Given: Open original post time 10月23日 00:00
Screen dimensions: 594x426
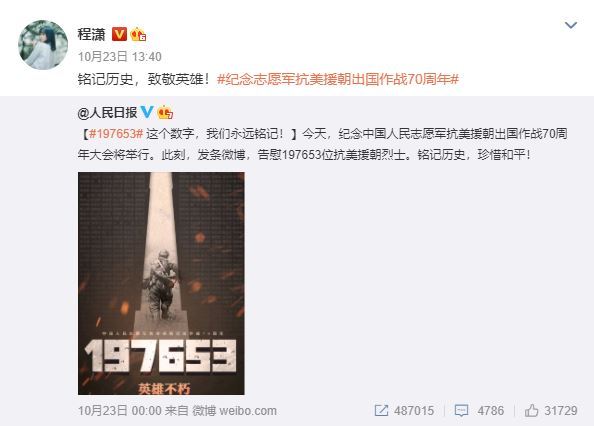Looking at the screenshot, I should [120, 411].
